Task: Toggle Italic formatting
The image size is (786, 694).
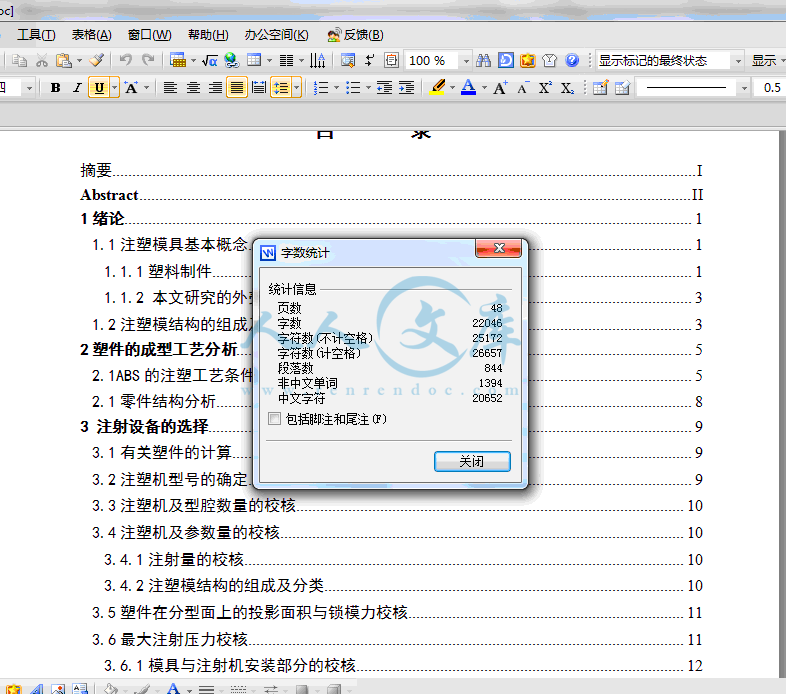Action: click(77, 88)
